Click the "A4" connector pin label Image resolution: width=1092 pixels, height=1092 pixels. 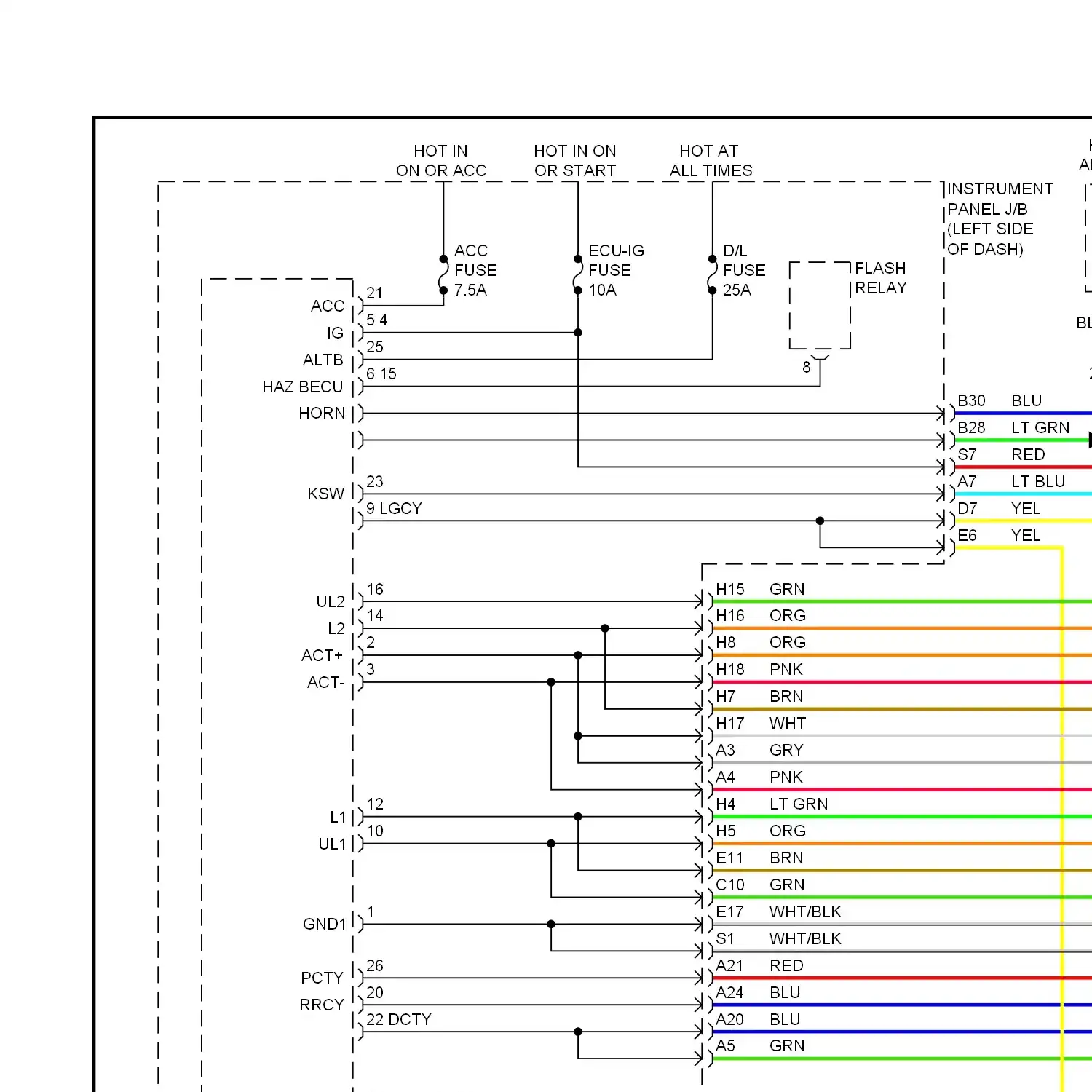point(725,777)
